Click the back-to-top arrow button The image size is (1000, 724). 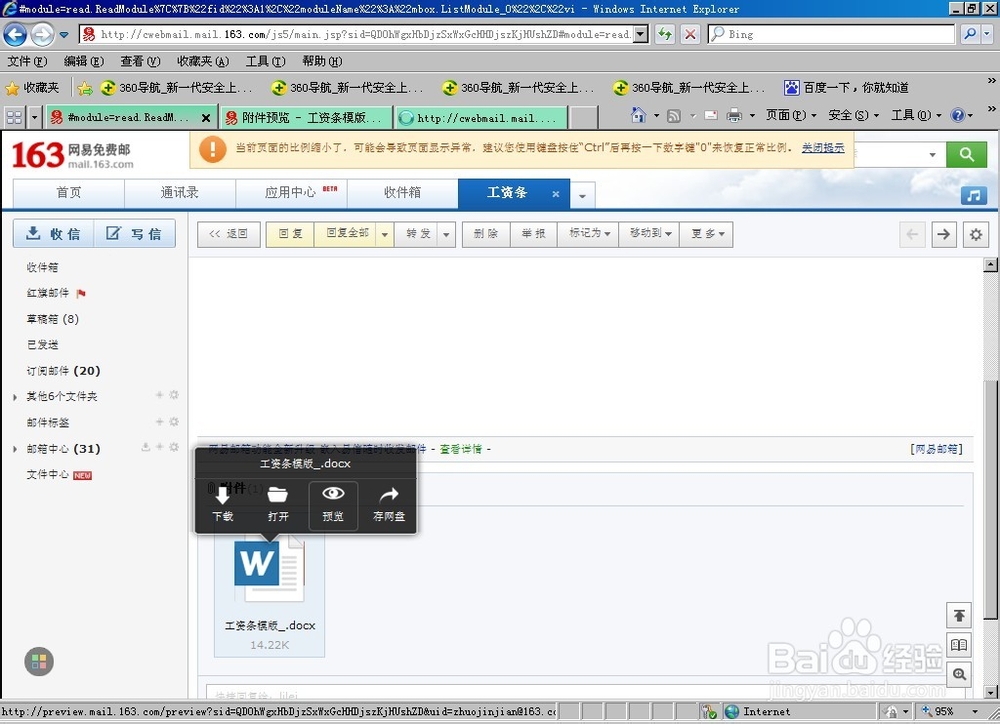(x=959, y=616)
